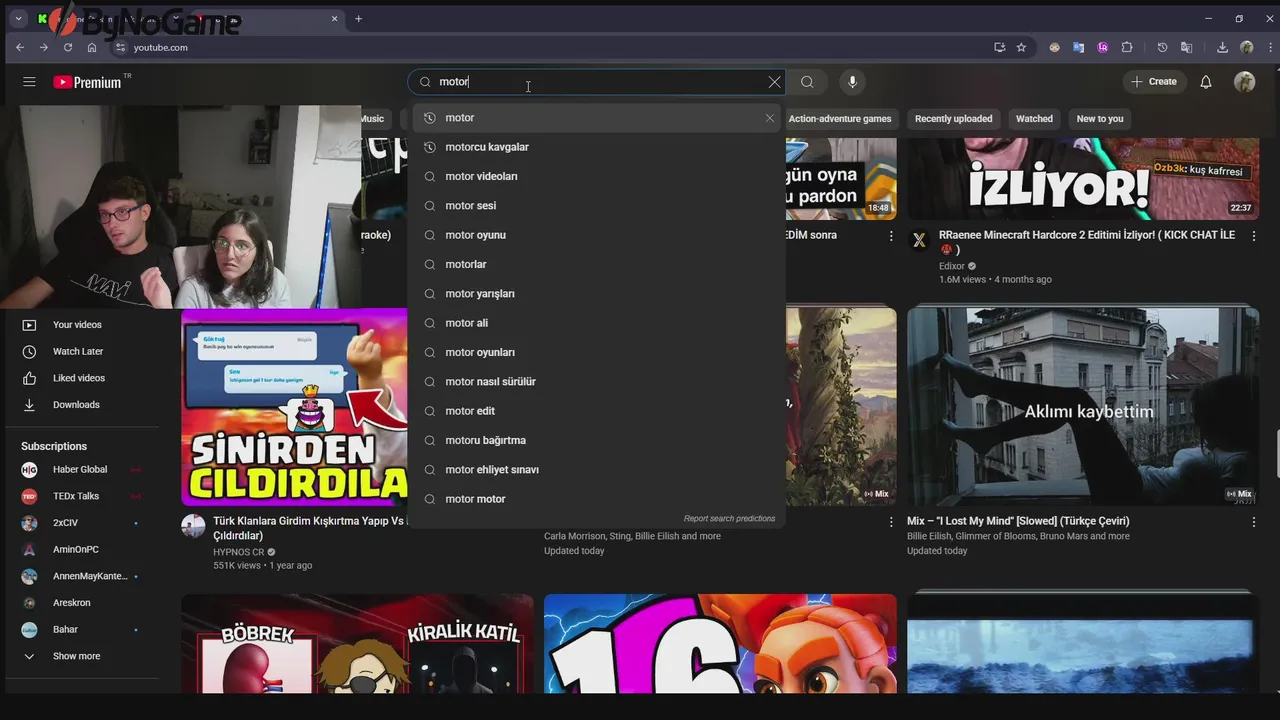Reload the page in the browser
The width and height of the screenshot is (1280, 720).
[68, 47]
